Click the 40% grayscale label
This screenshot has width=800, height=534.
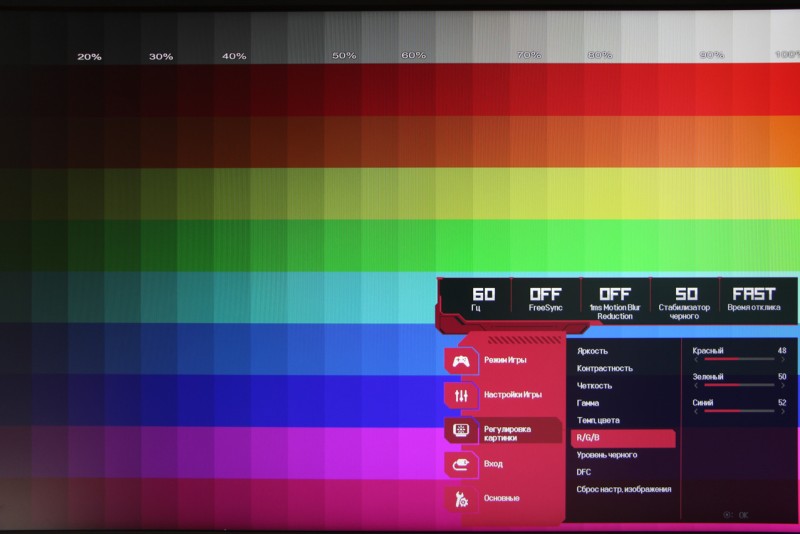pos(234,57)
